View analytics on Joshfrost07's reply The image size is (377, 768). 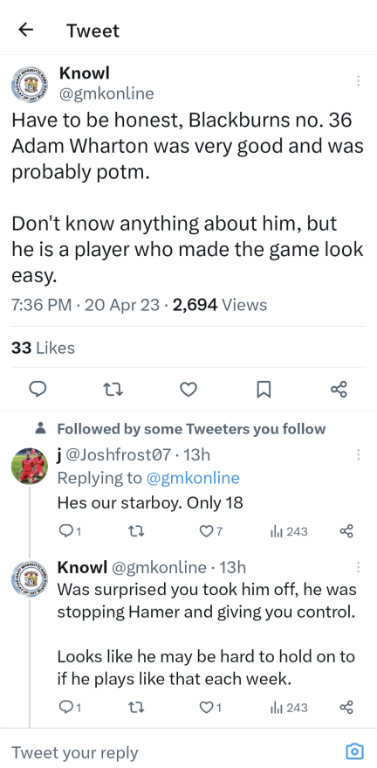pos(289,531)
